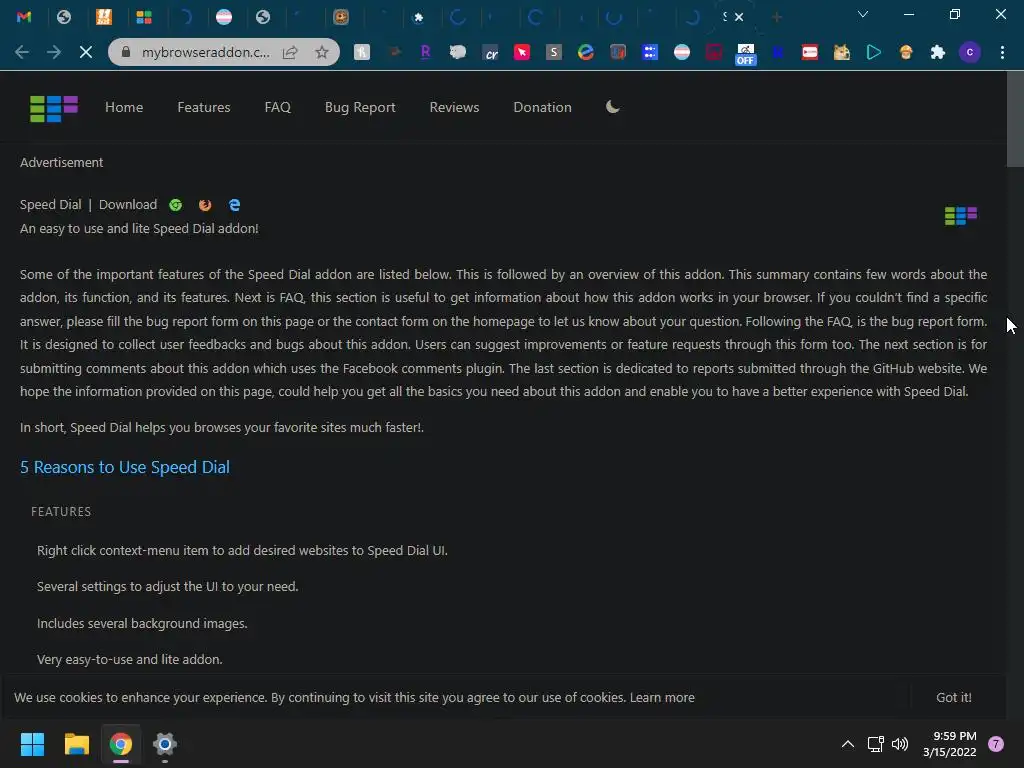Open the Reviews nav item

click(454, 107)
